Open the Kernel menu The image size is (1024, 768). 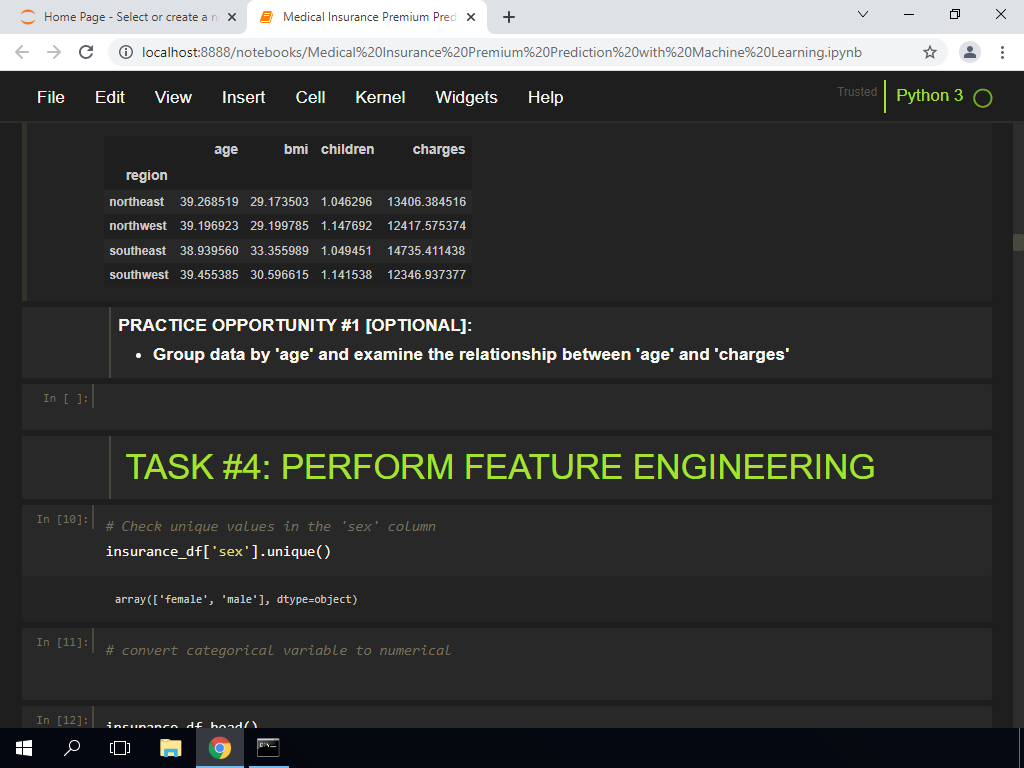pos(380,97)
